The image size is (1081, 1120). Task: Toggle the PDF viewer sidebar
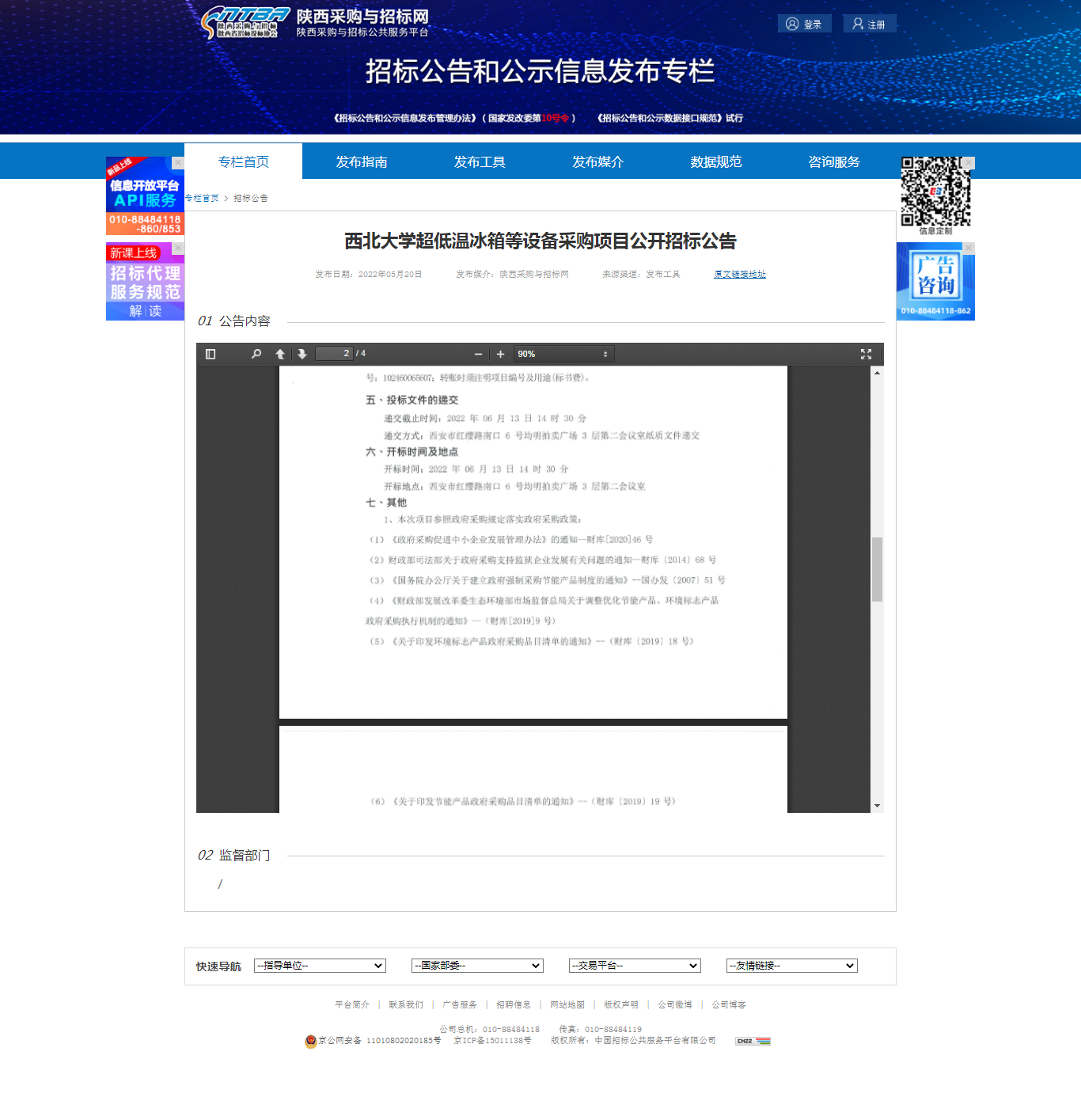pos(211,354)
